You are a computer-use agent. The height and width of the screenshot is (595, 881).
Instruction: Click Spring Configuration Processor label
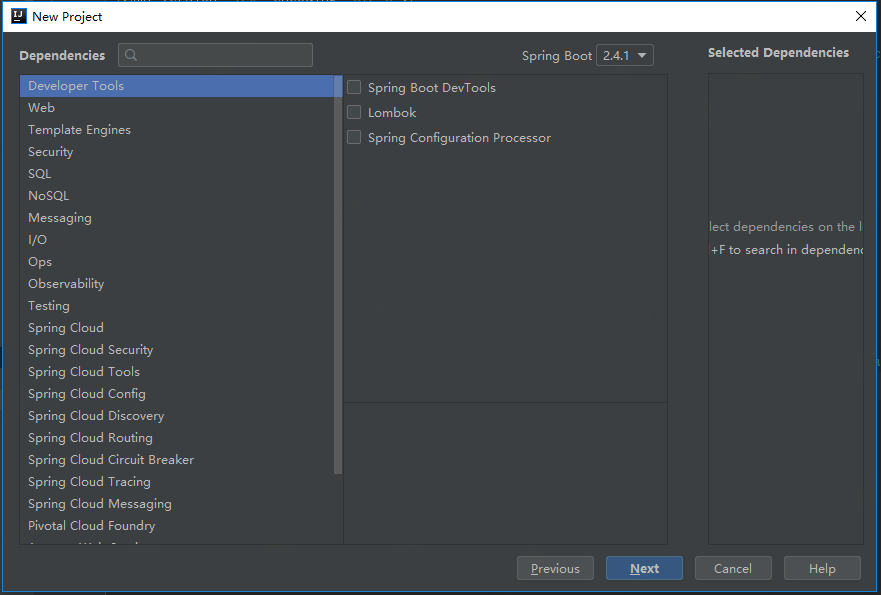click(x=459, y=138)
